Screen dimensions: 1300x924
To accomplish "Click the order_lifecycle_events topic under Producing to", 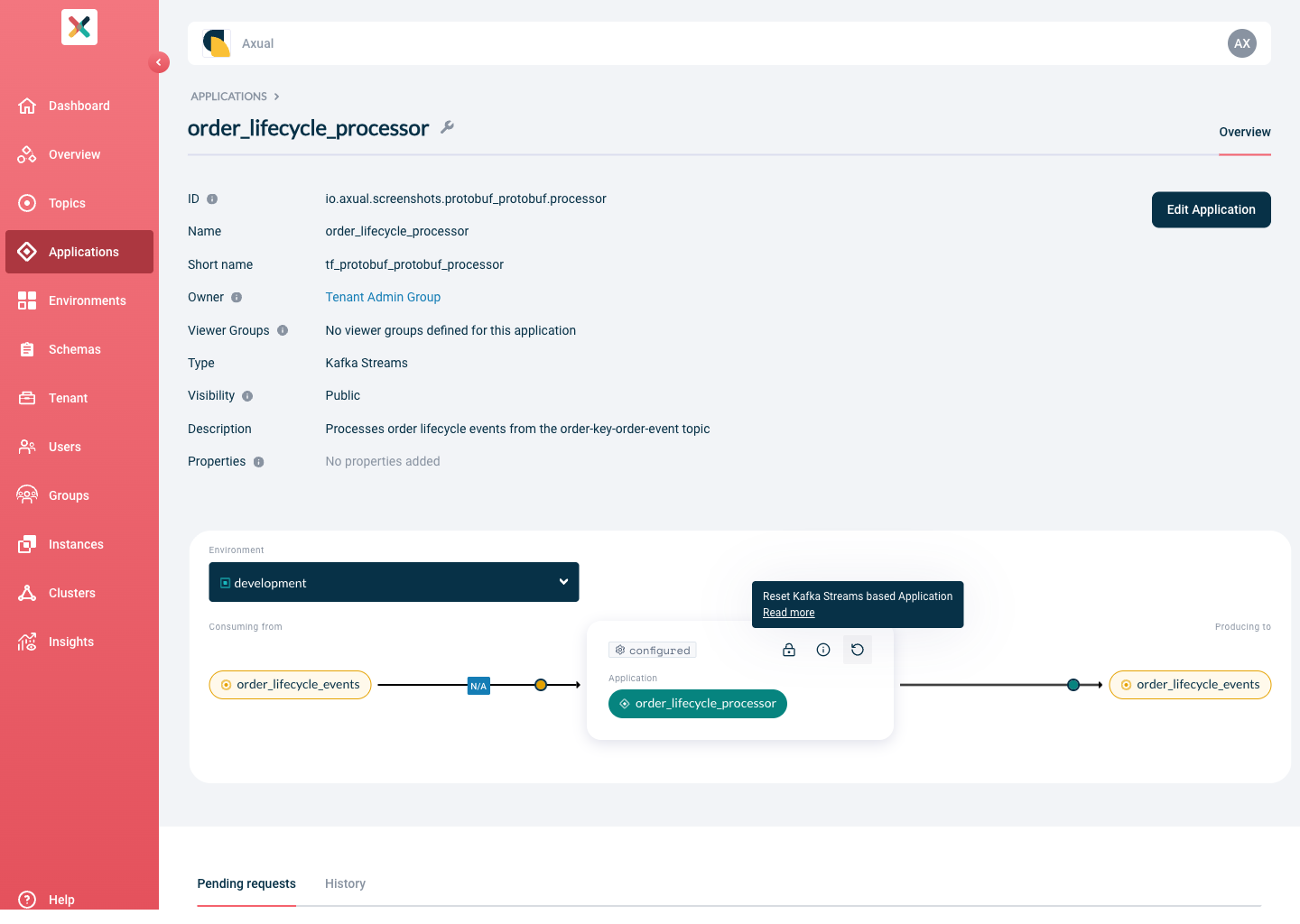I will (x=1190, y=685).
